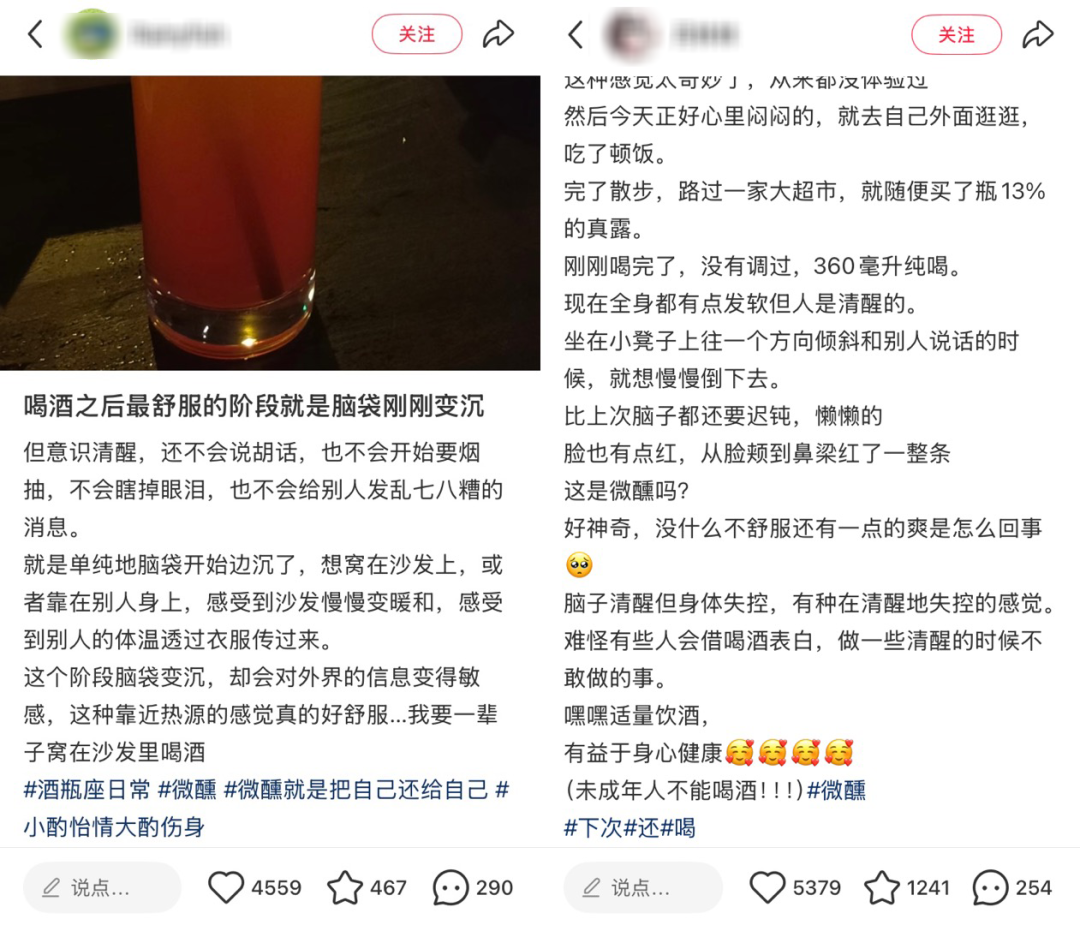Go back from the left post

coord(35,34)
